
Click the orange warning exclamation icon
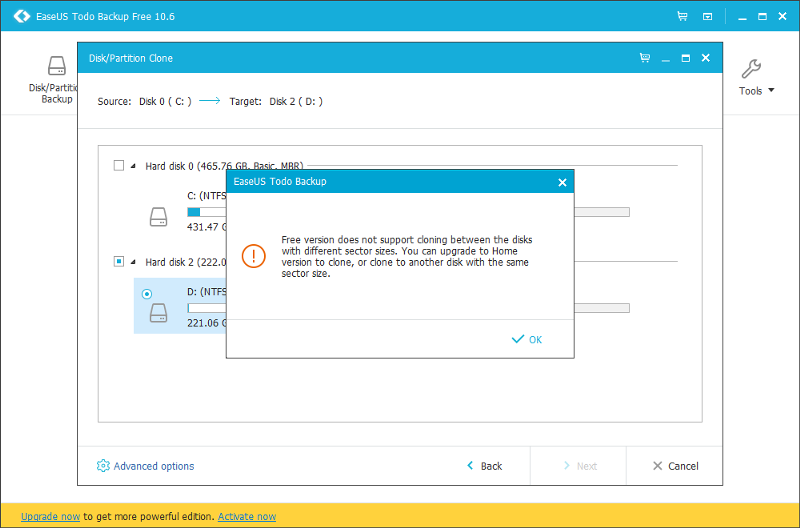tap(254, 256)
